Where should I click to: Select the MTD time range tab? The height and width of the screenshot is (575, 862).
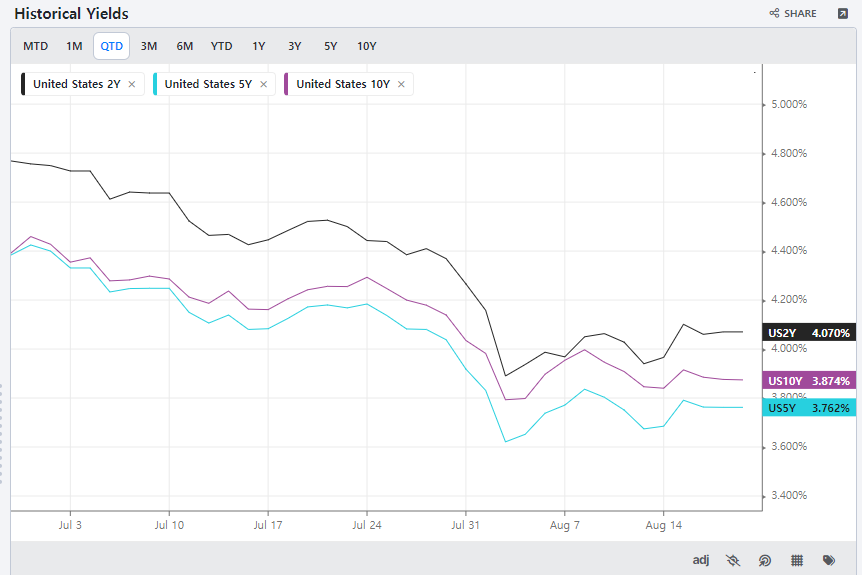[x=36, y=46]
